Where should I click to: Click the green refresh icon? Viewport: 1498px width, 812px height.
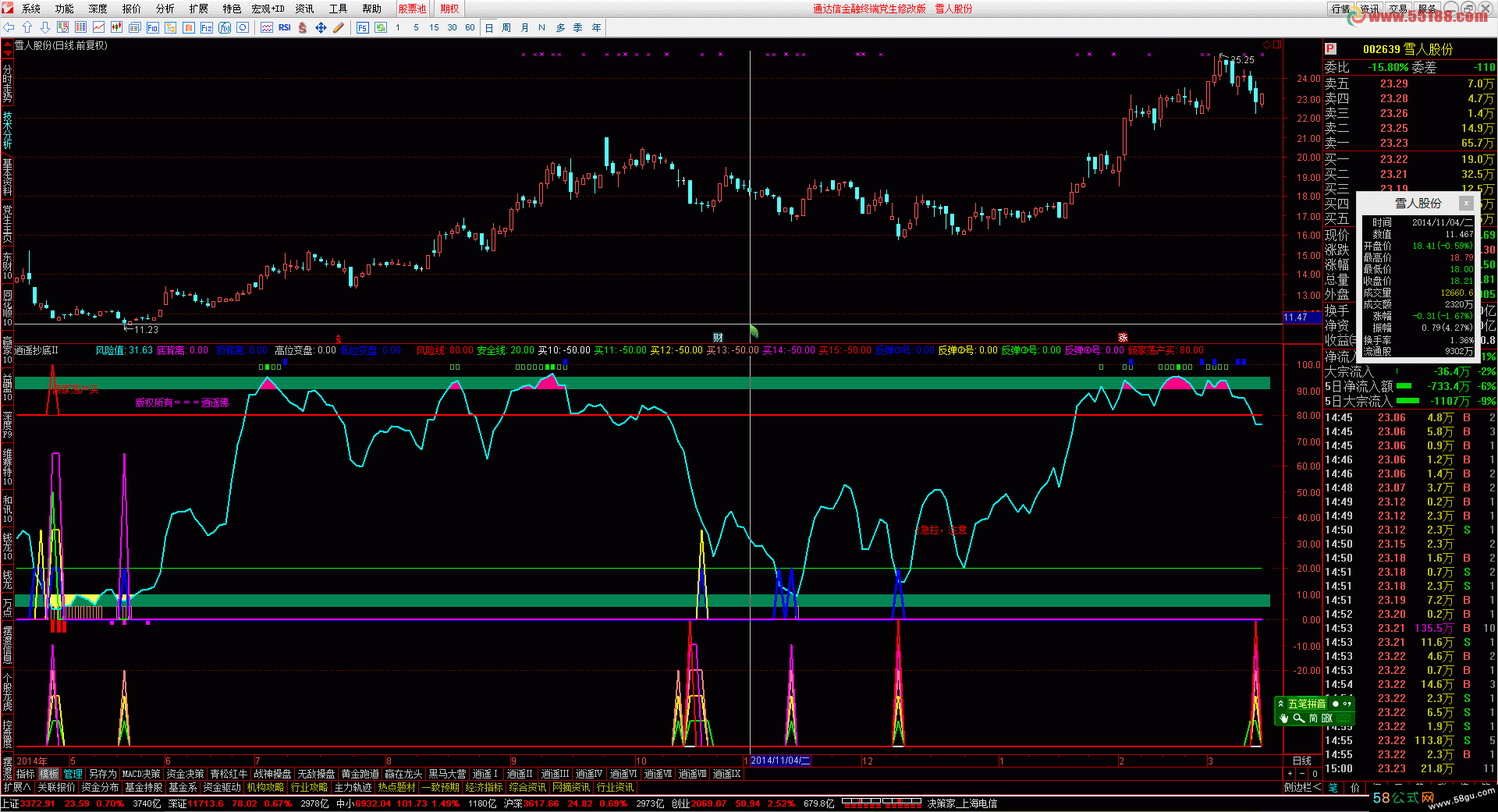click(x=381, y=27)
